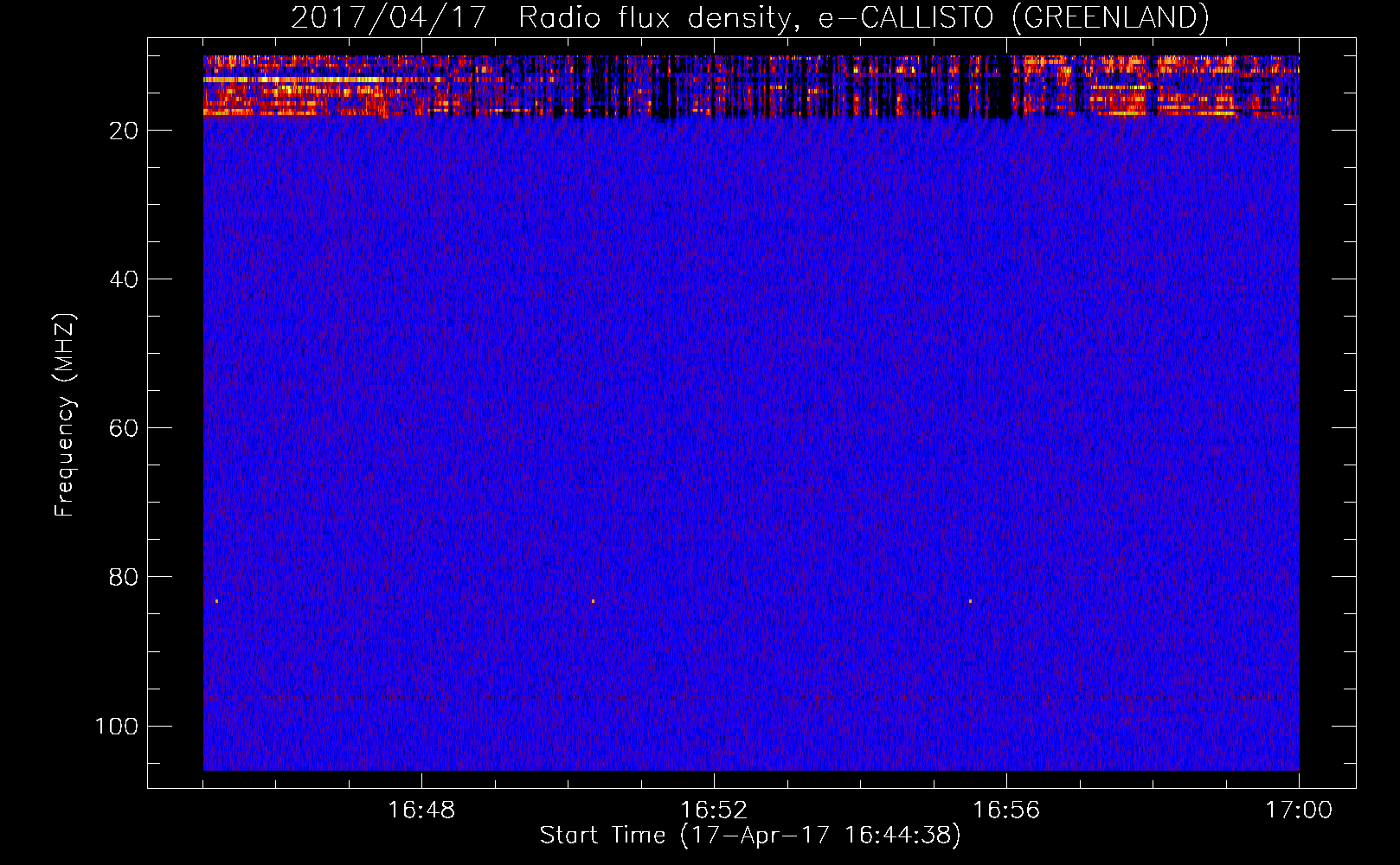The width and height of the screenshot is (1400, 865).
Task: Click the 16:56 time tick label
Action: 1006,811
